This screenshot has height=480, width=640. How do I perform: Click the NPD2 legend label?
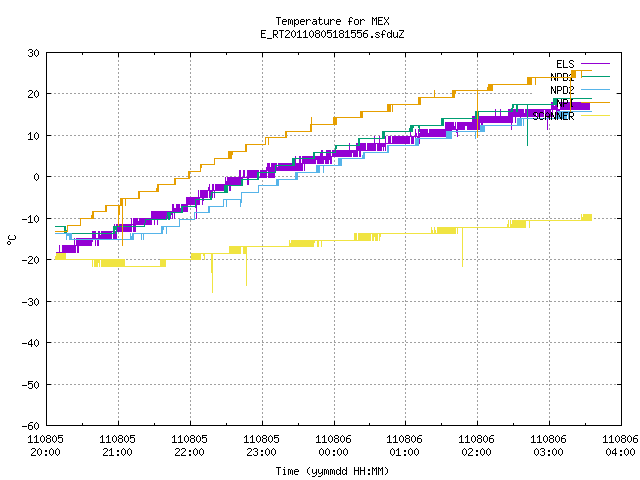pyautogui.click(x=562, y=90)
